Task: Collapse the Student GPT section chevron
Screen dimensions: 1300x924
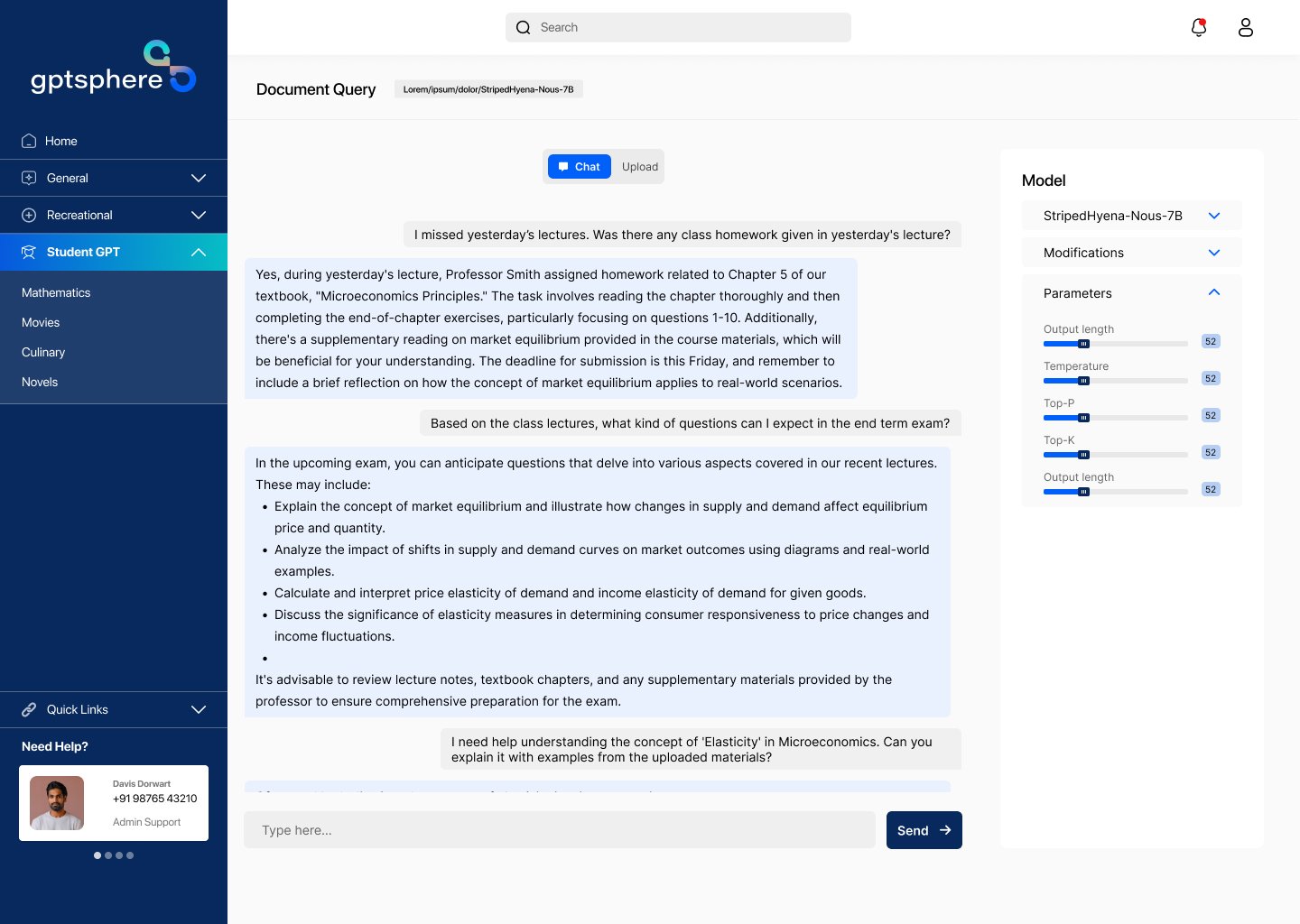Action: pos(199,252)
